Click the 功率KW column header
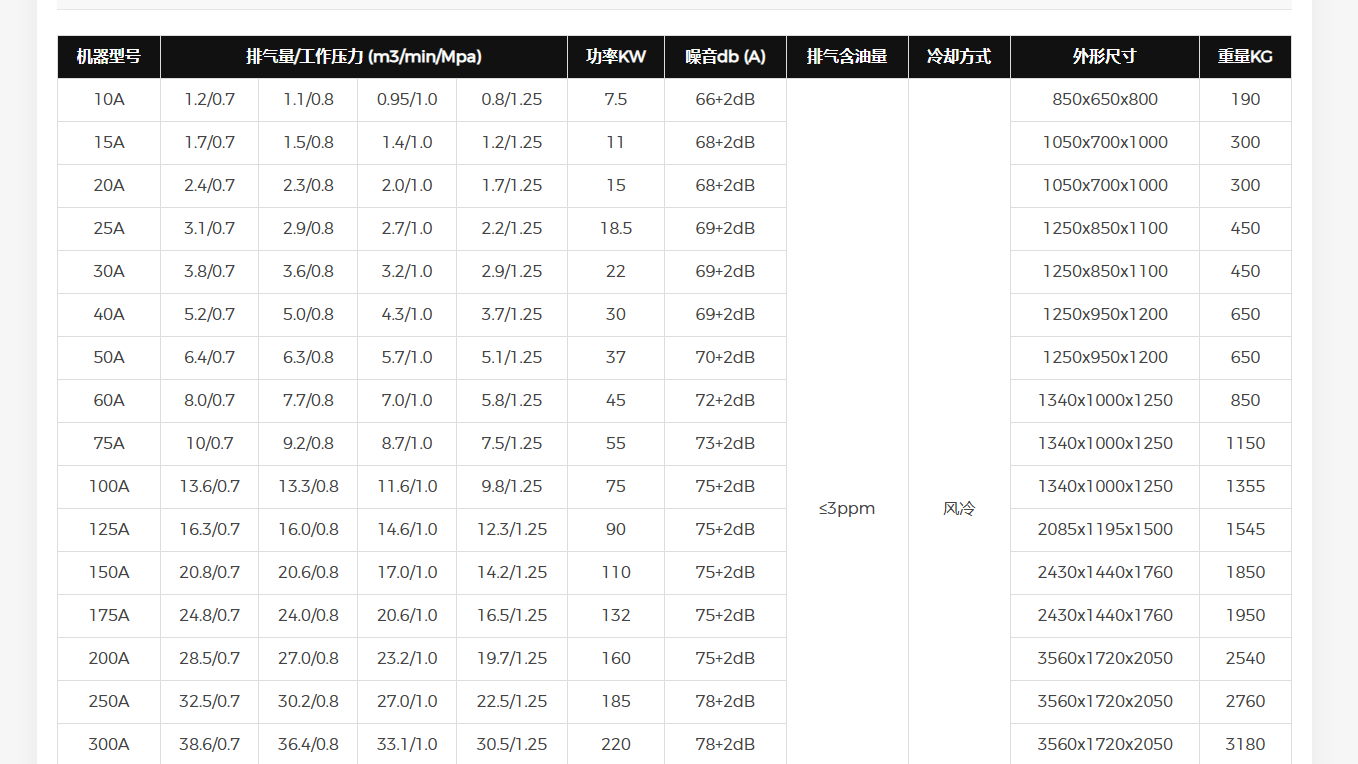Screen dimensions: 1358x764 (615, 57)
